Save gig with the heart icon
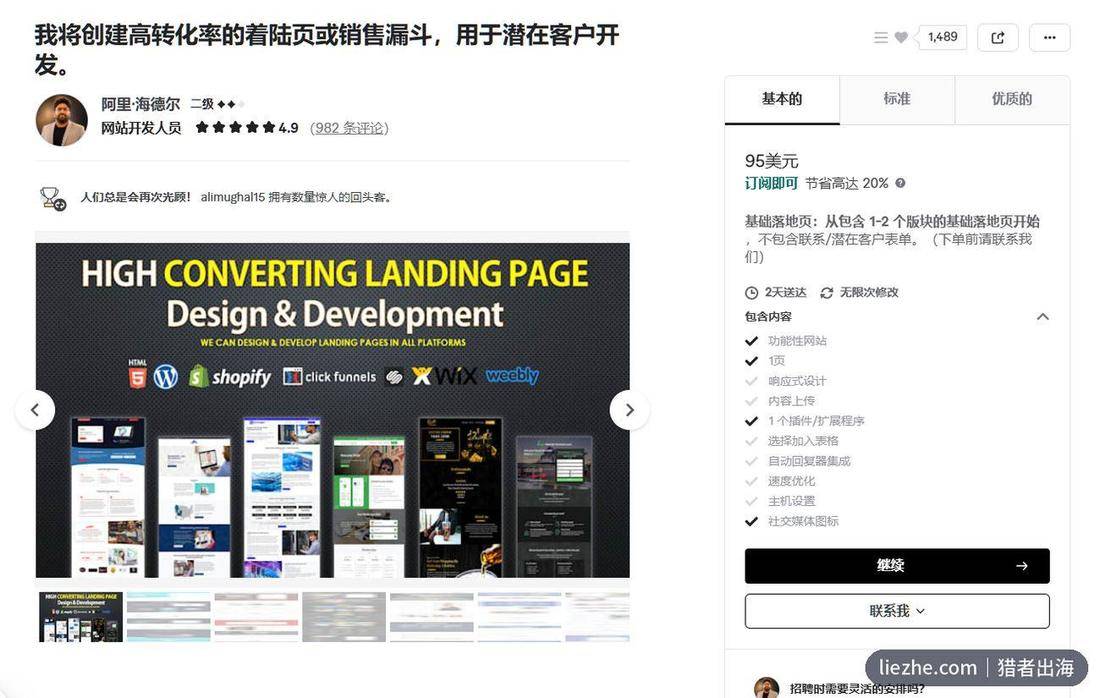The height and width of the screenshot is (698, 1100). (x=901, y=37)
